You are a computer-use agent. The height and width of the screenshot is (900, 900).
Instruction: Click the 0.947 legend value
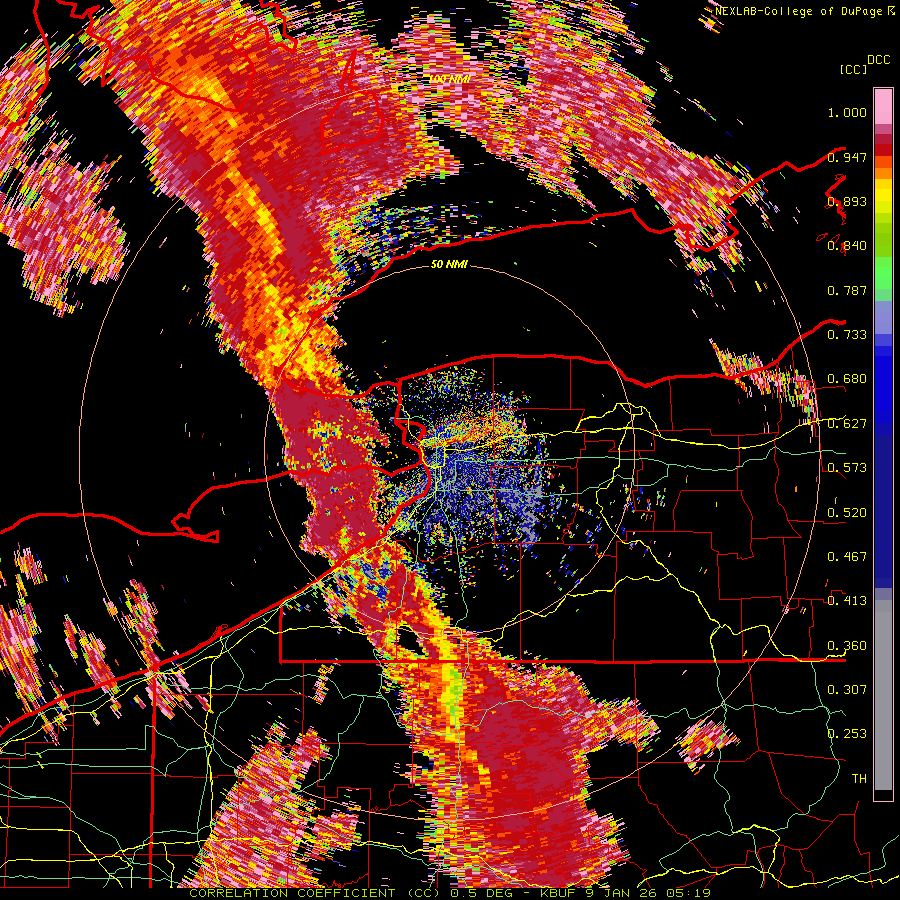click(847, 157)
